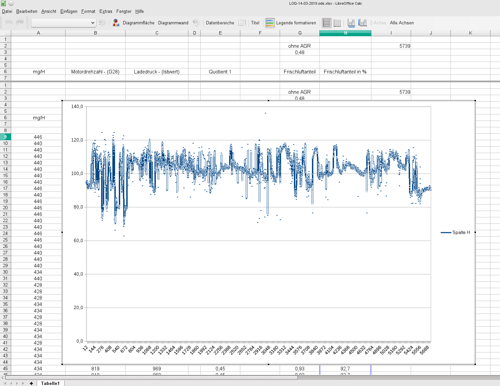Click the 140,0 y-axis label in chart
The width and height of the screenshot is (500, 386).
point(77,107)
